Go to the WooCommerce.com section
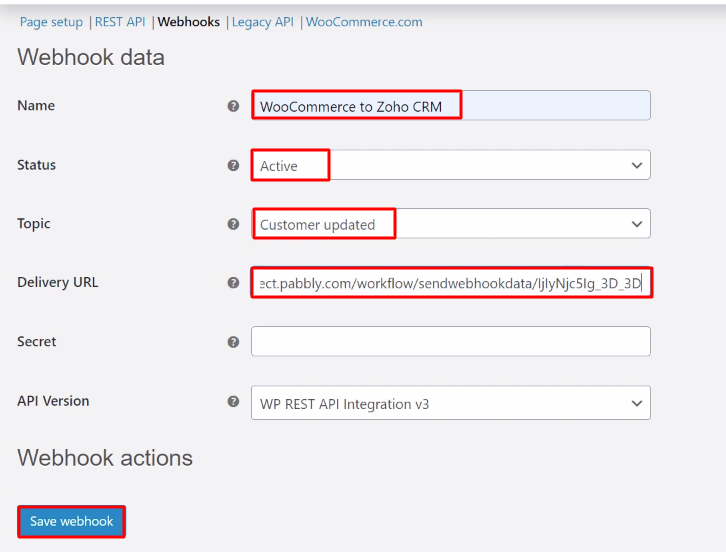 [x=364, y=22]
